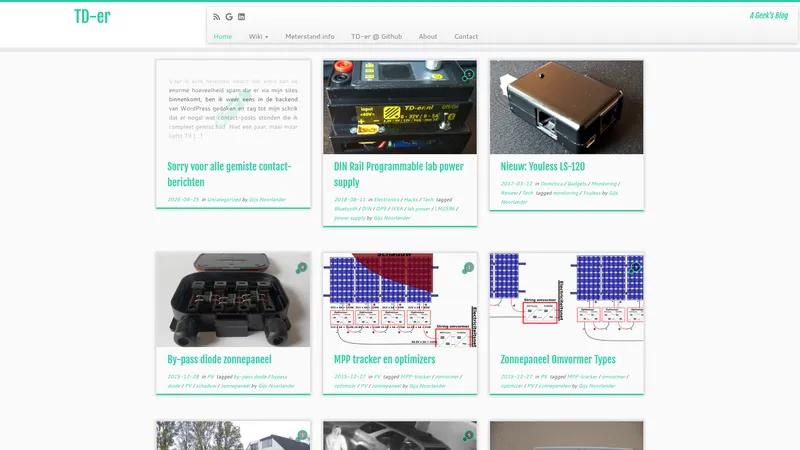The image size is (800, 450).
Task: Open the By-pass diode junction box thumbnail
Action: [x=233, y=300]
